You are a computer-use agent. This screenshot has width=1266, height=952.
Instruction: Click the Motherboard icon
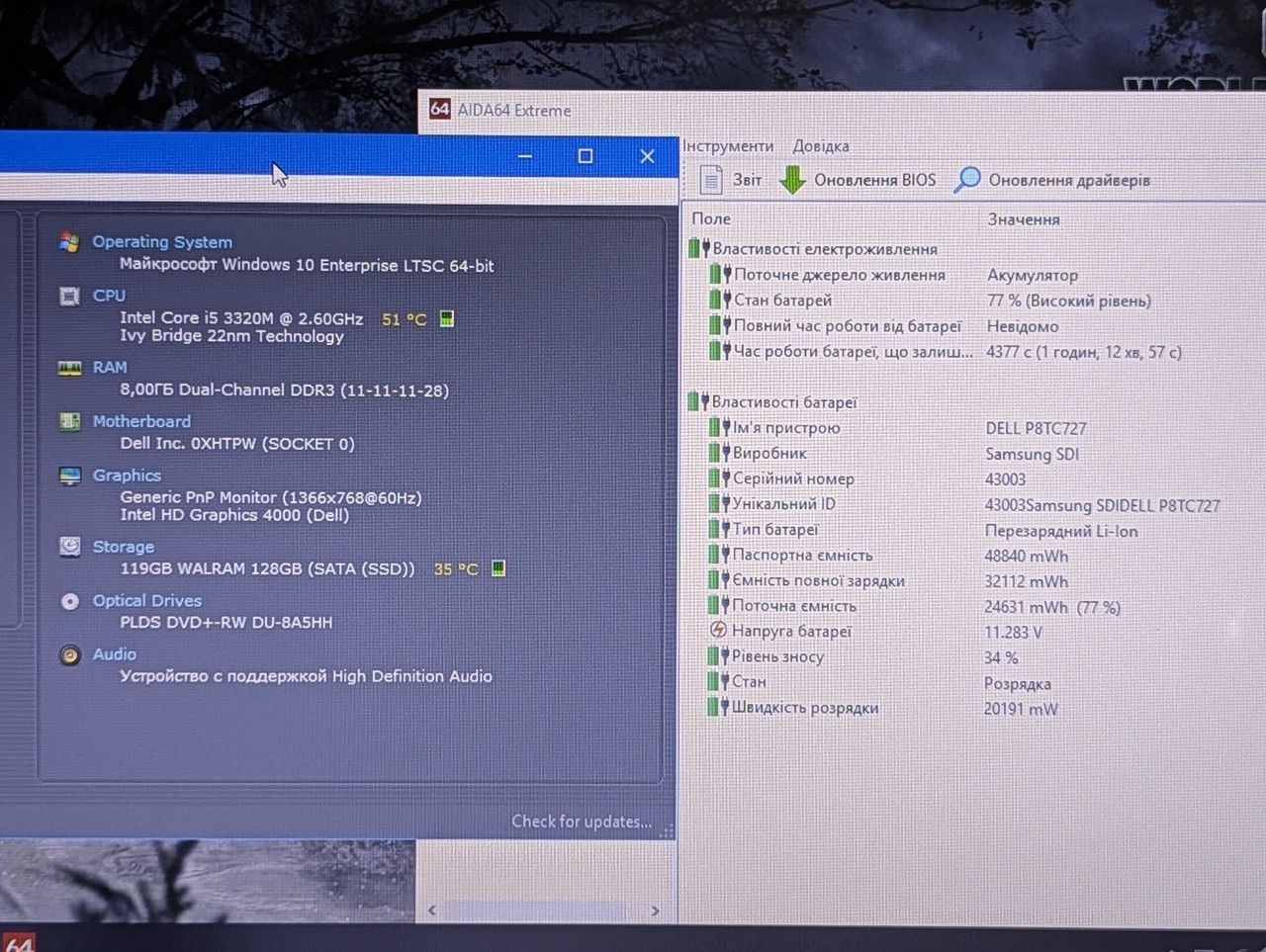(69, 422)
